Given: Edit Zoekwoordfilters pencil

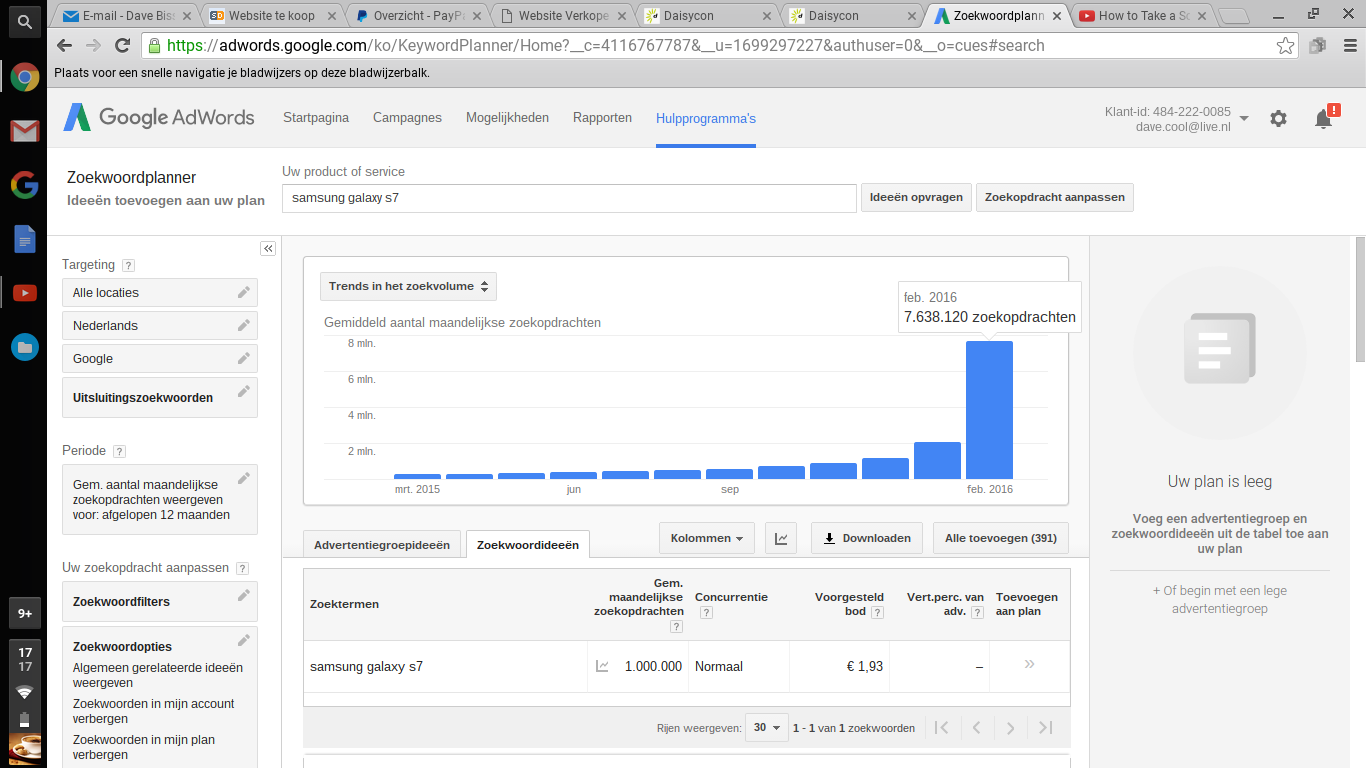Looking at the screenshot, I should coord(243,595).
